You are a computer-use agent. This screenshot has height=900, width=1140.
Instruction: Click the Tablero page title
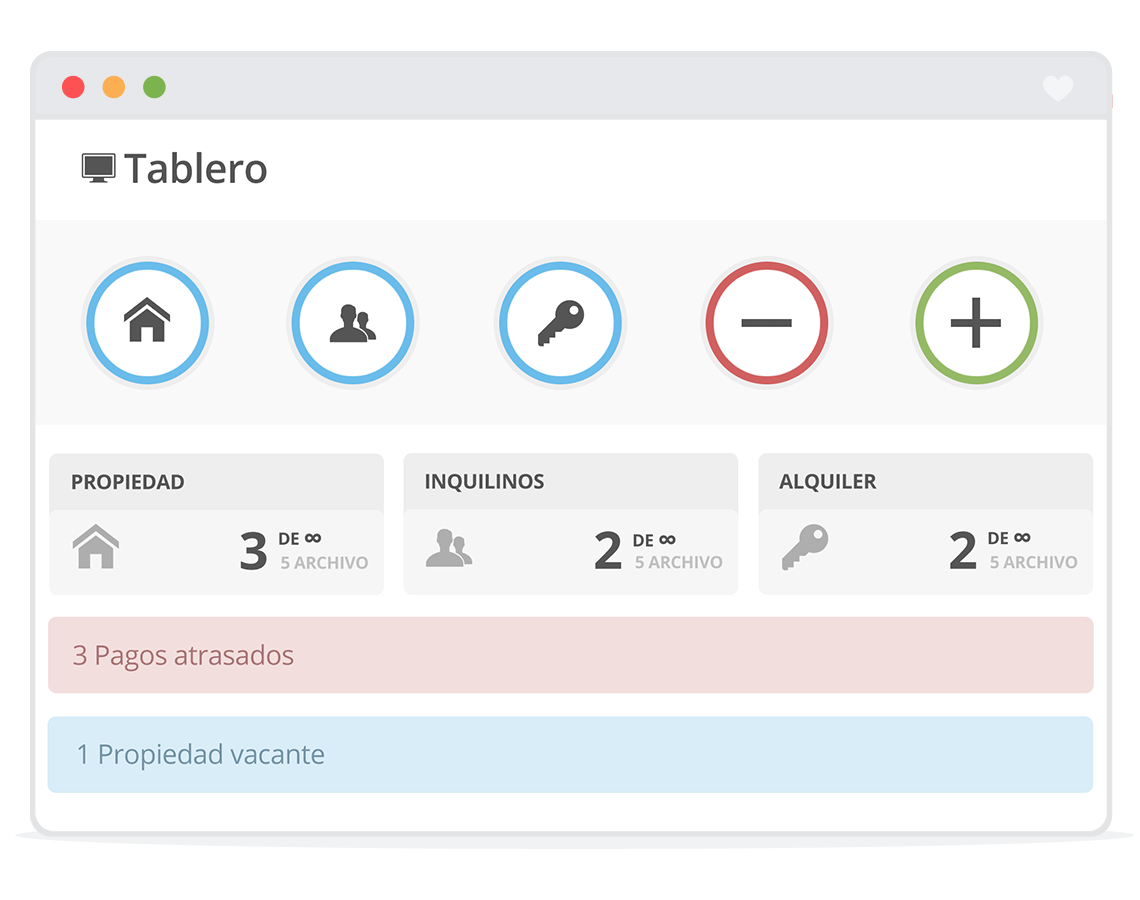point(196,169)
